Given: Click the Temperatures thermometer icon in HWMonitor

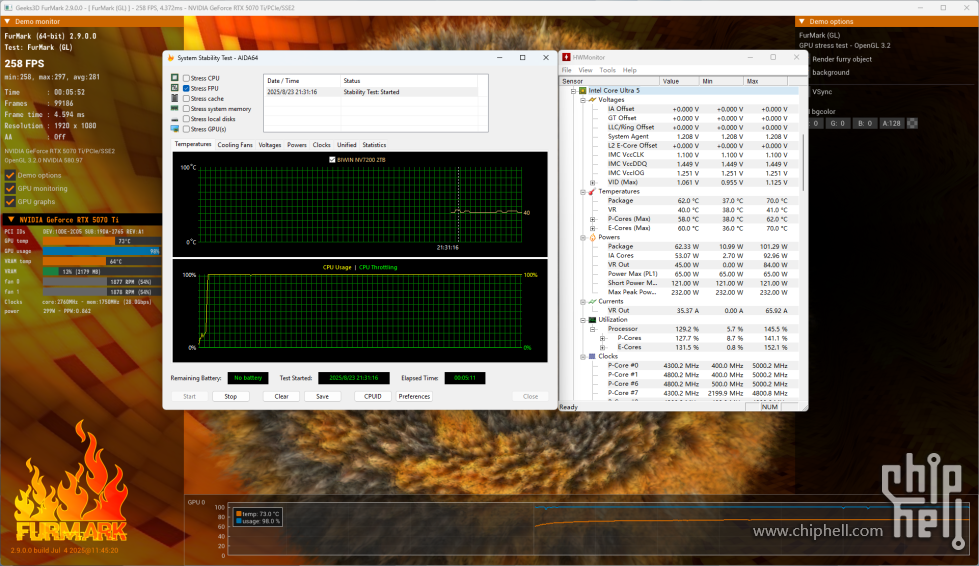Looking at the screenshot, I should click(592, 192).
